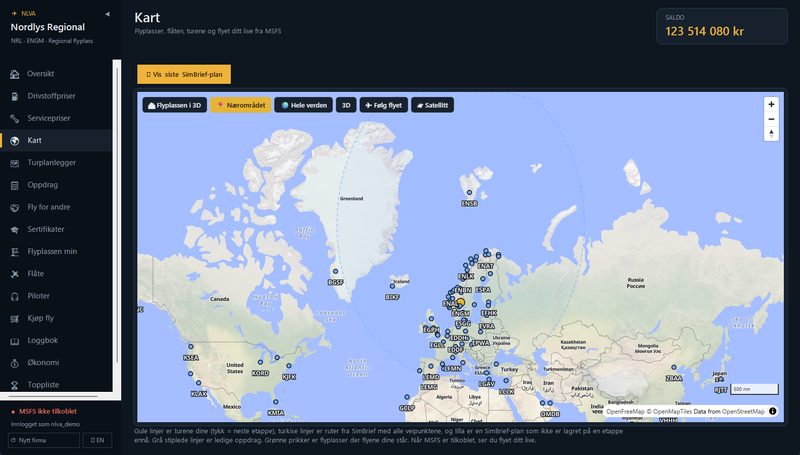The height and width of the screenshot is (455, 800).
Task: Toggle map attribution info icon
Action: pos(772,411)
